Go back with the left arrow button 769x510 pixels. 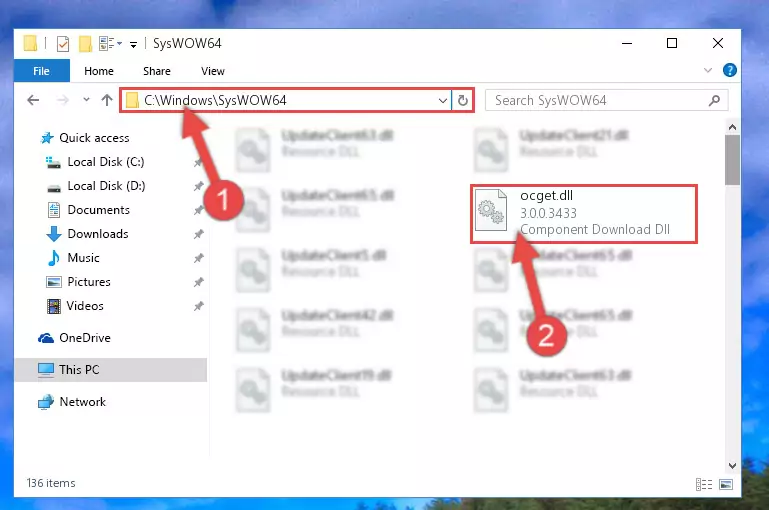[33, 100]
